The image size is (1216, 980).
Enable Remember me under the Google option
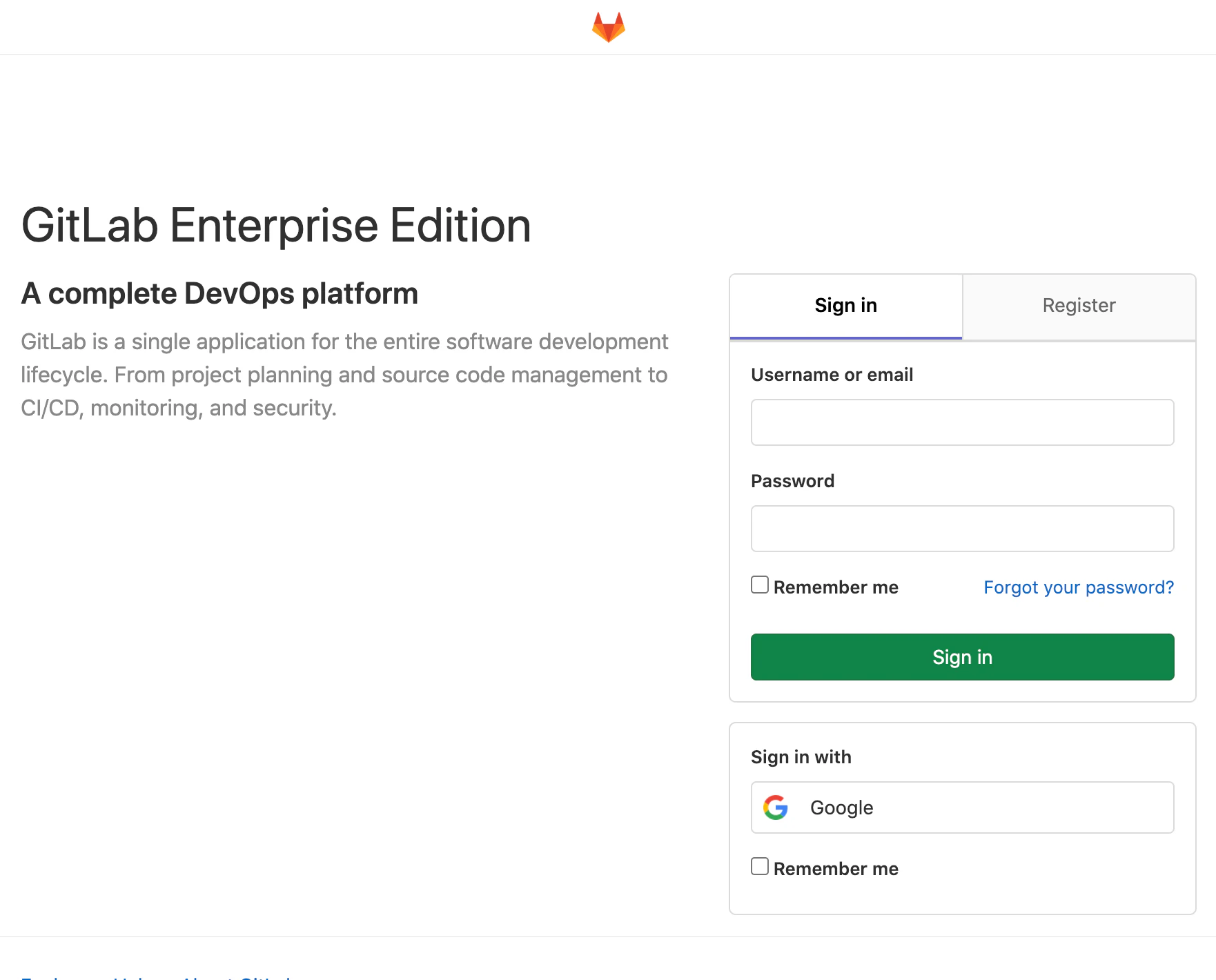point(760,867)
